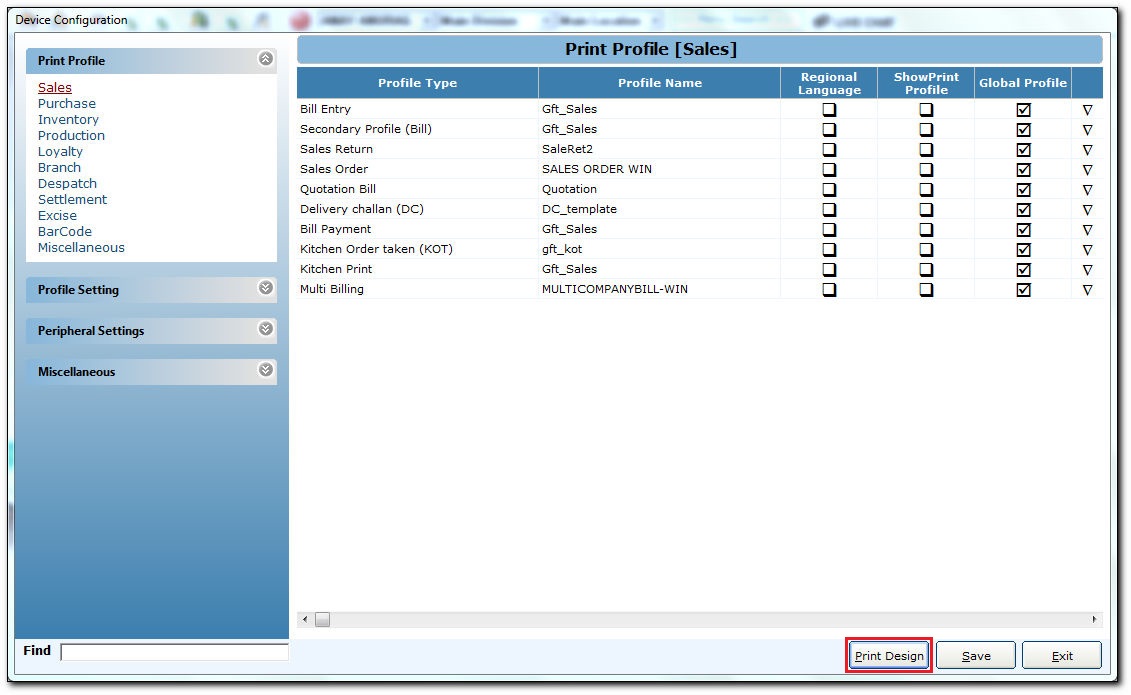1131x695 pixels.
Task: Open triangle dropdown on Sales Return row
Action: pyautogui.click(x=1087, y=150)
